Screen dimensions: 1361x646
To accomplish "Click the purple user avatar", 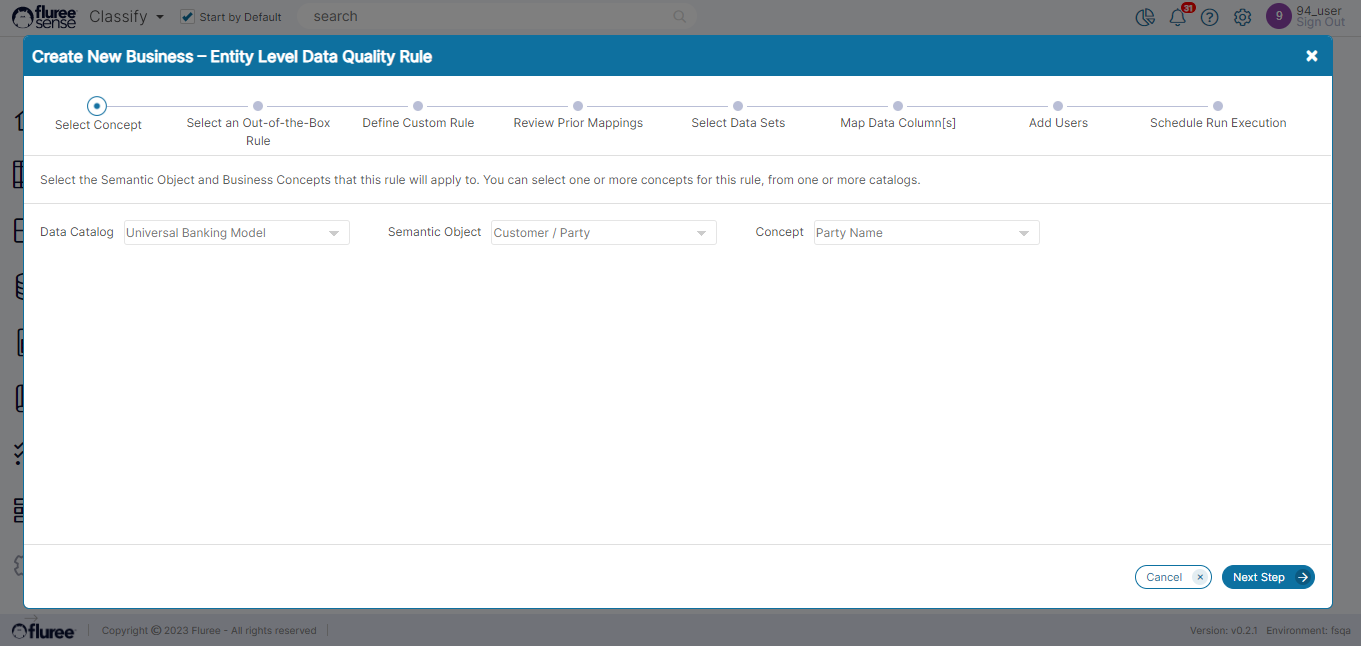I will tap(1278, 16).
